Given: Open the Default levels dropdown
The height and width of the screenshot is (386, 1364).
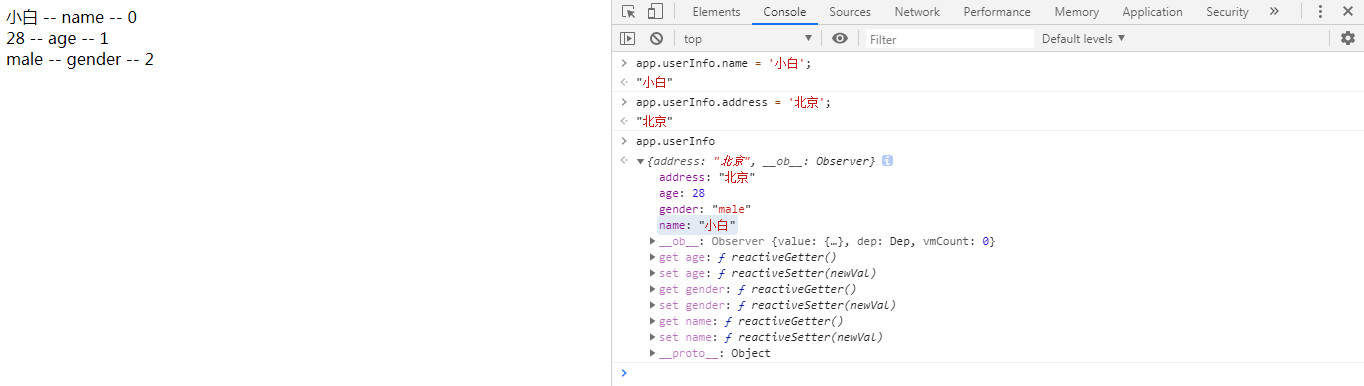Looking at the screenshot, I should (1083, 38).
